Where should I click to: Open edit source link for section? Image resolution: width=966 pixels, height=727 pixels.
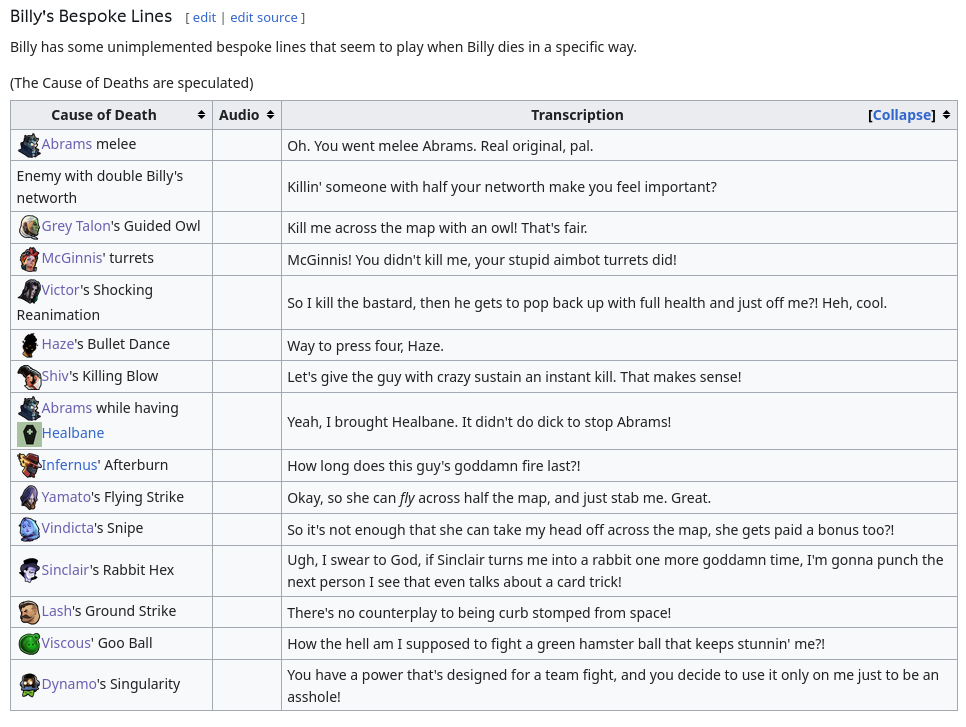pyautogui.click(x=264, y=17)
